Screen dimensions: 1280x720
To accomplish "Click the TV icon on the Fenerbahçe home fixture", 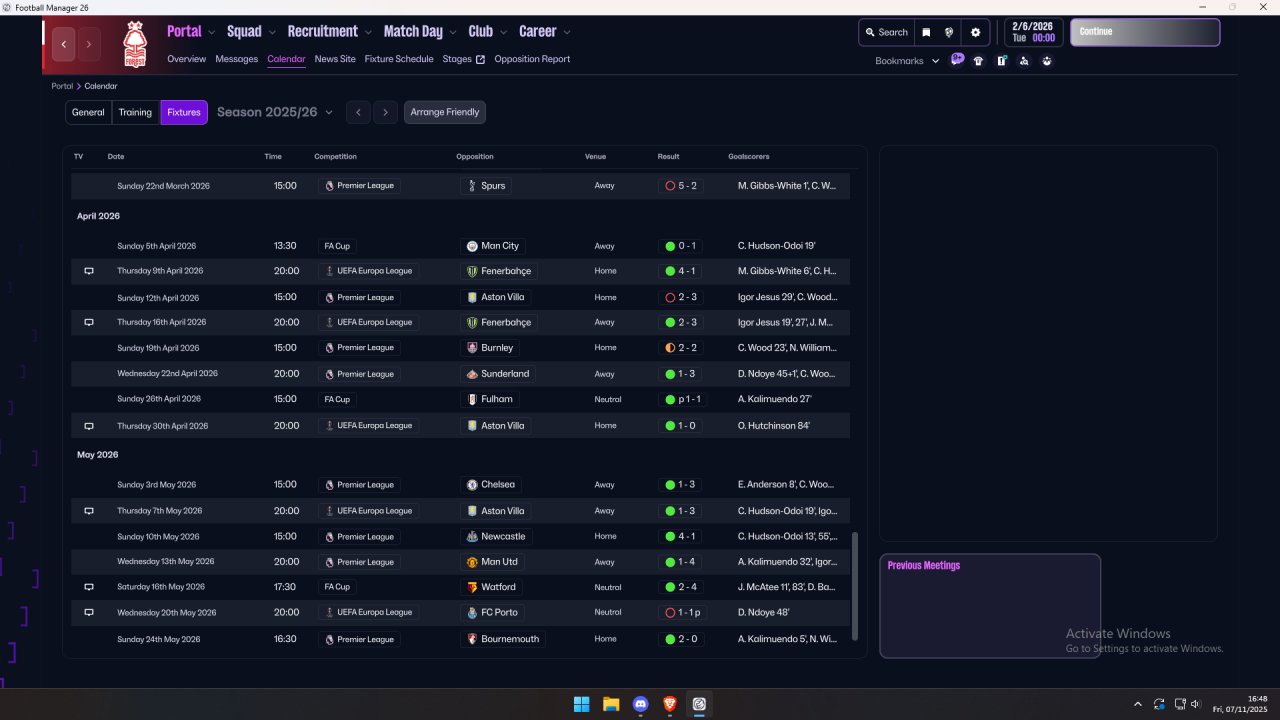I will [x=88, y=271].
